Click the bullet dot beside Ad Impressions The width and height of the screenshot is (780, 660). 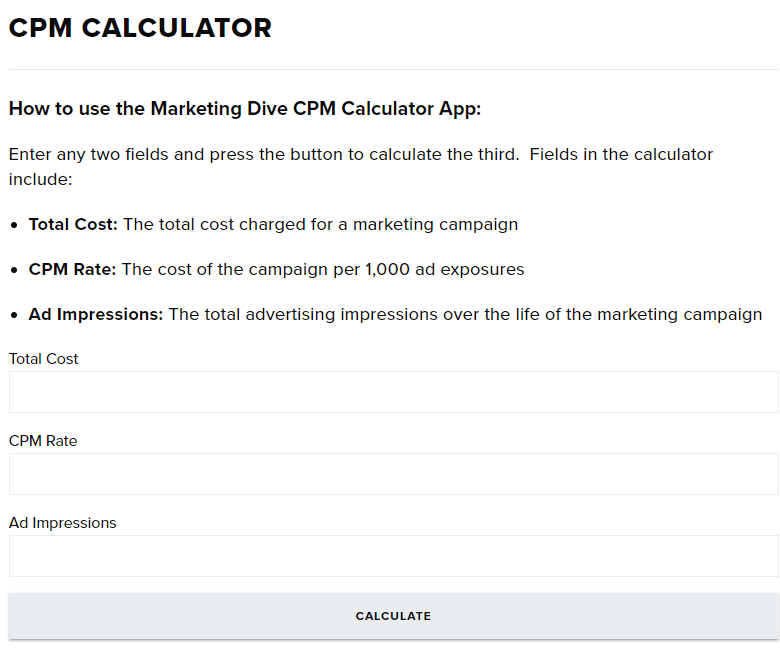14,315
